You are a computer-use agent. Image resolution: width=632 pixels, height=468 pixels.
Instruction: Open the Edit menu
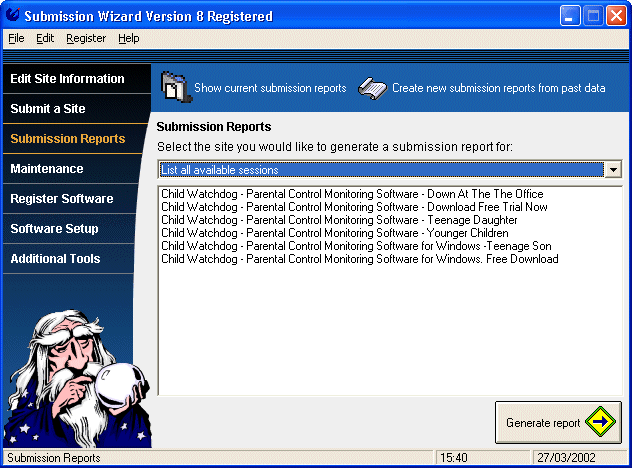[45, 38]
